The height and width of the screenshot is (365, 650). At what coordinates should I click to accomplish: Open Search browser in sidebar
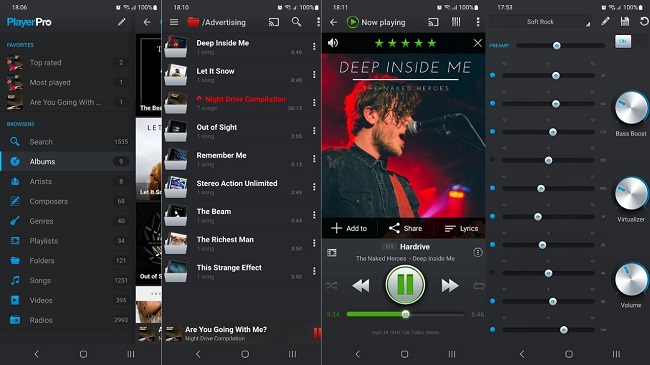(x=67, y=142)
